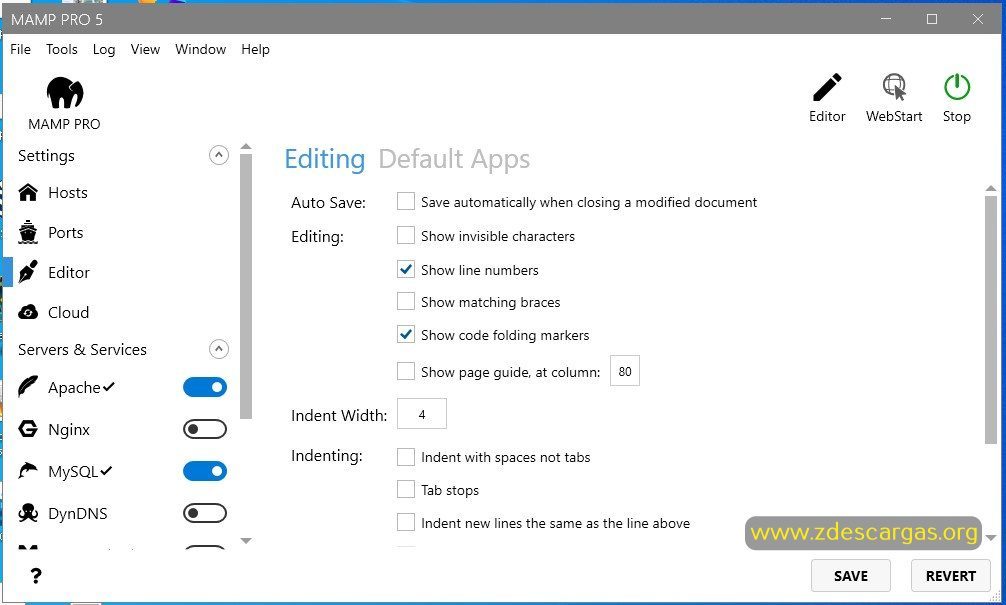Click settings pane scroll down arrow

click(991, 538)
